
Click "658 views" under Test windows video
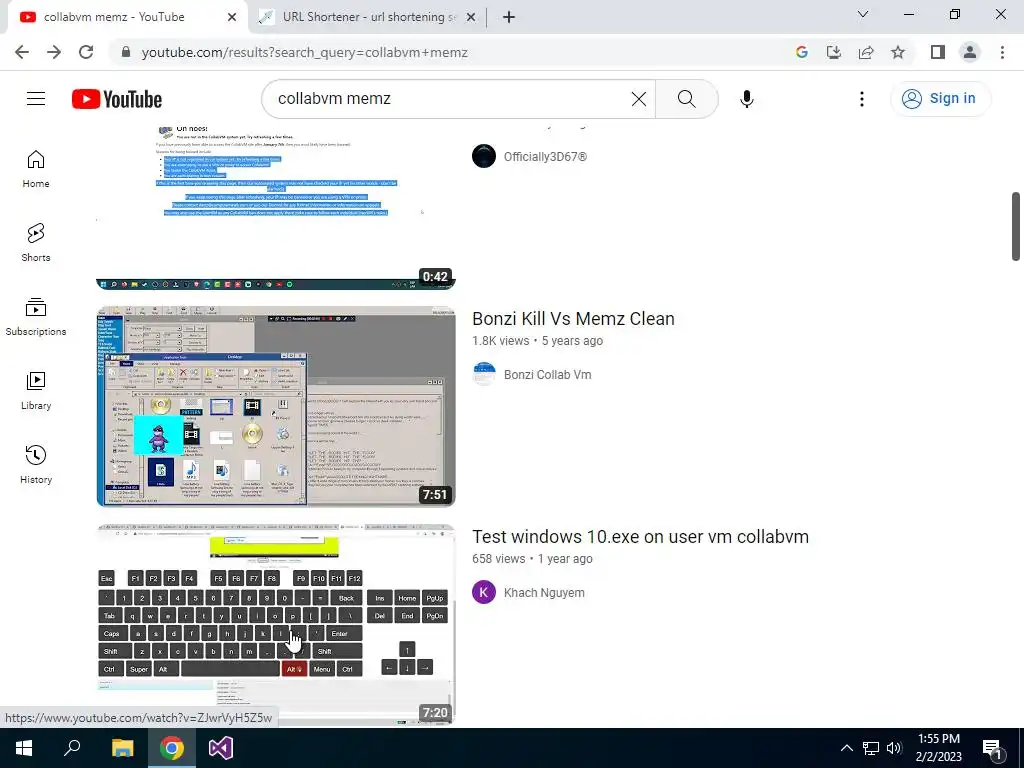498,559
